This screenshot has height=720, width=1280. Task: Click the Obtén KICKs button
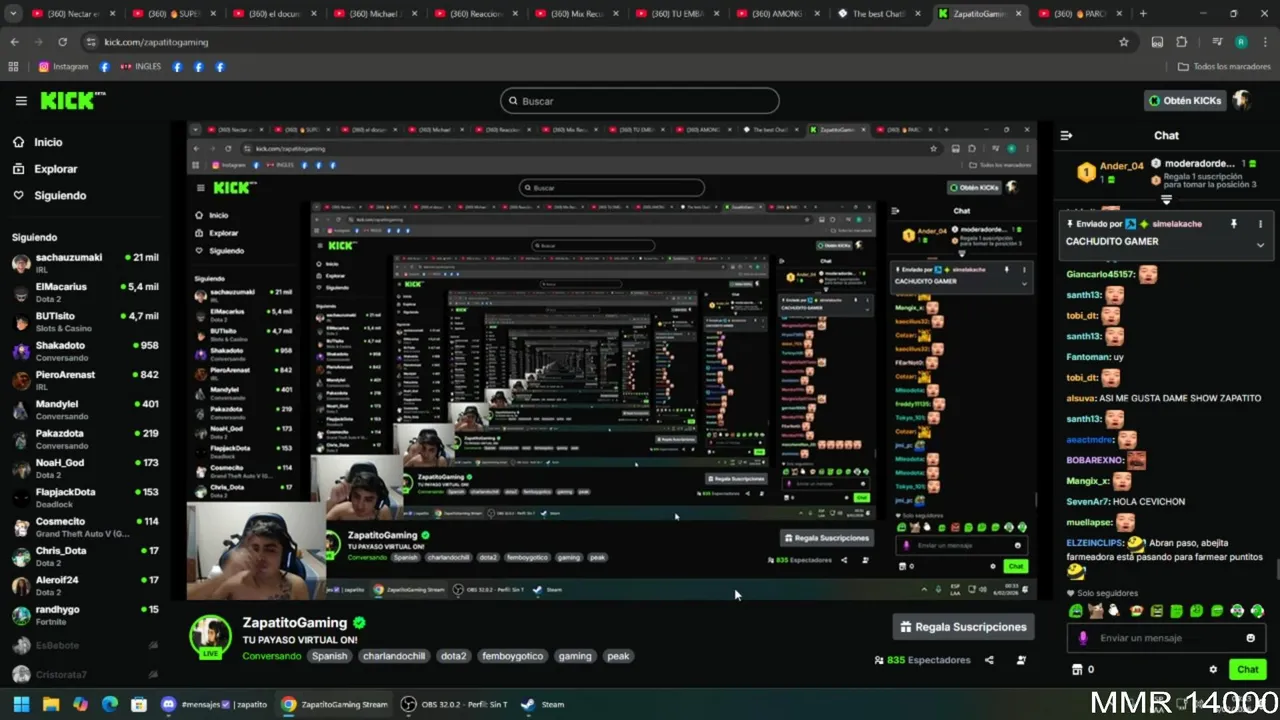click(1185, 101)
